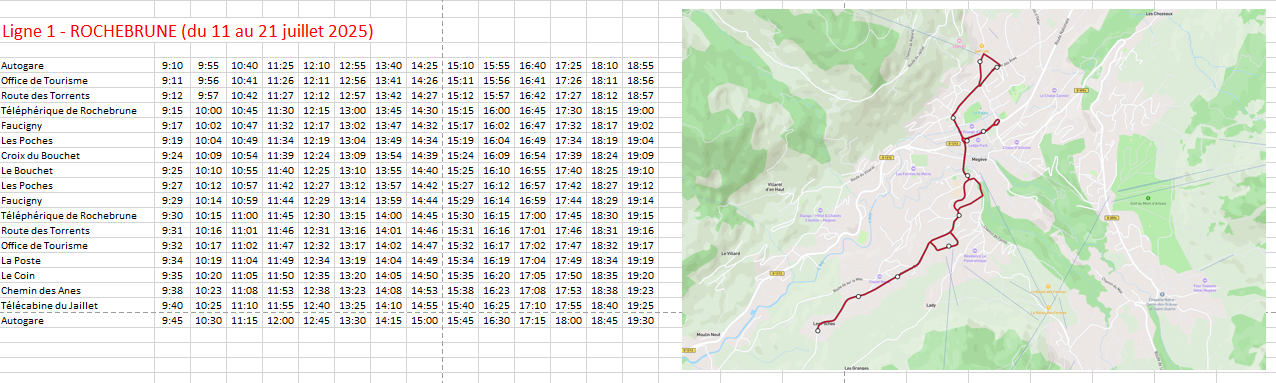The width and height of the screenshot is (1276, 383).
Task: Select the southernmost bus stop marker on route
Action: (818, 331)
